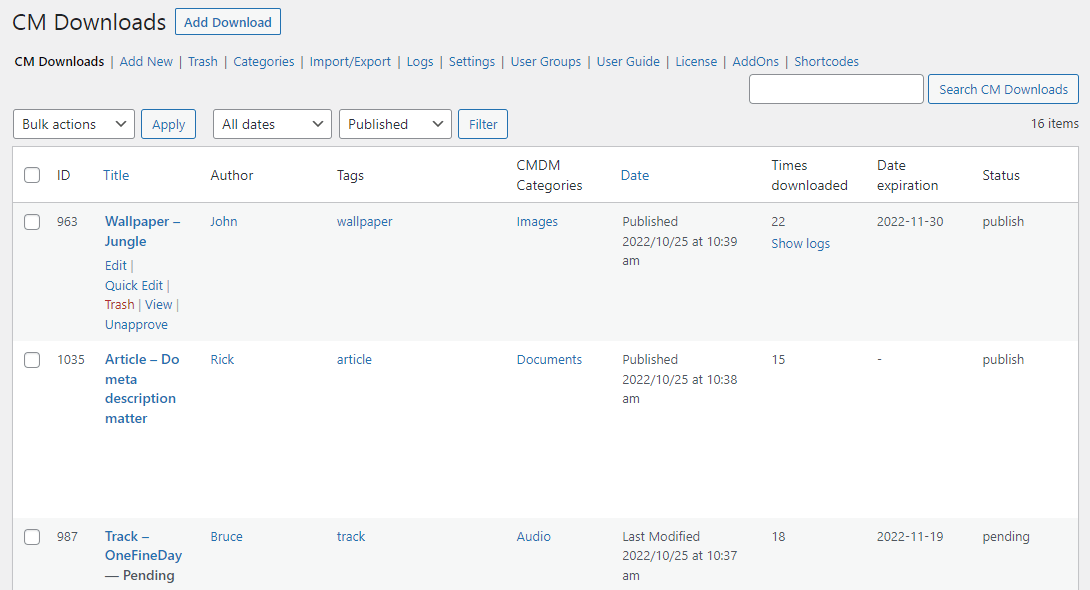The image size is (1090, 590).
Task: Open the Import/Export tab
Action: pos(350,61)
